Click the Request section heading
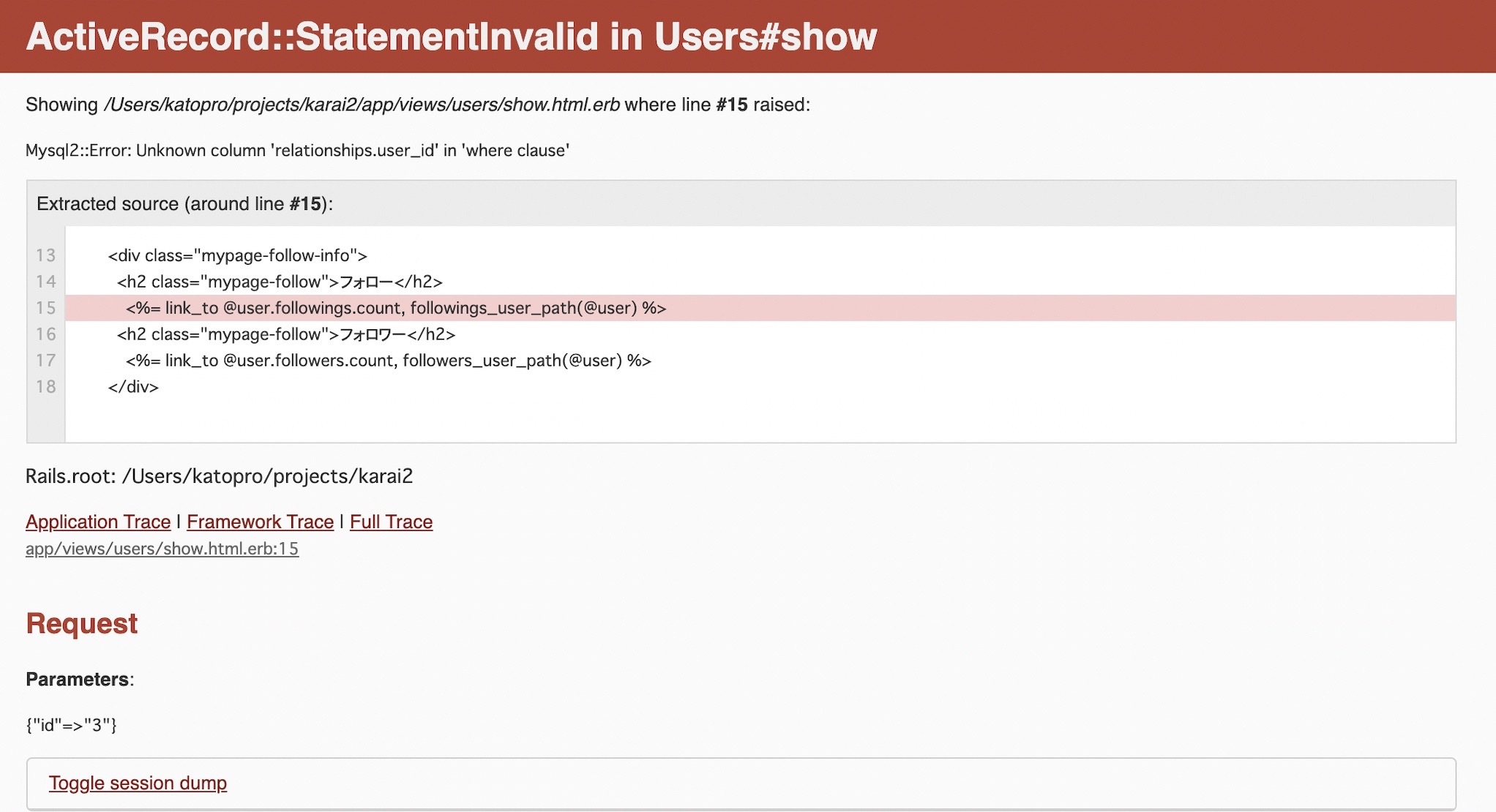This screenshot has width=1496, height=812. [x=81, y=623]
